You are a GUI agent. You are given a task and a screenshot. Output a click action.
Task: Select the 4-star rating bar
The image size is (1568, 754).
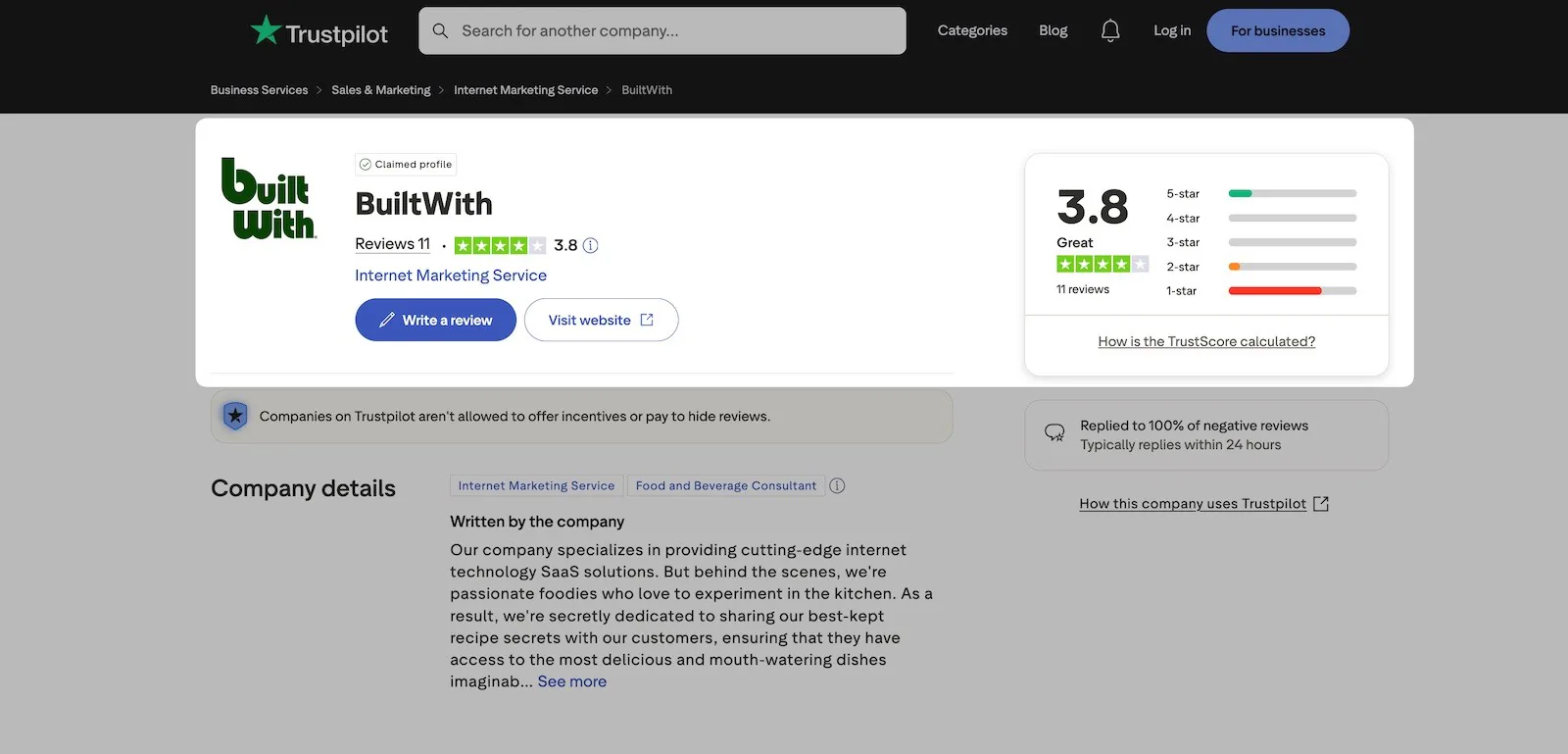click(x=1261, y=219)
